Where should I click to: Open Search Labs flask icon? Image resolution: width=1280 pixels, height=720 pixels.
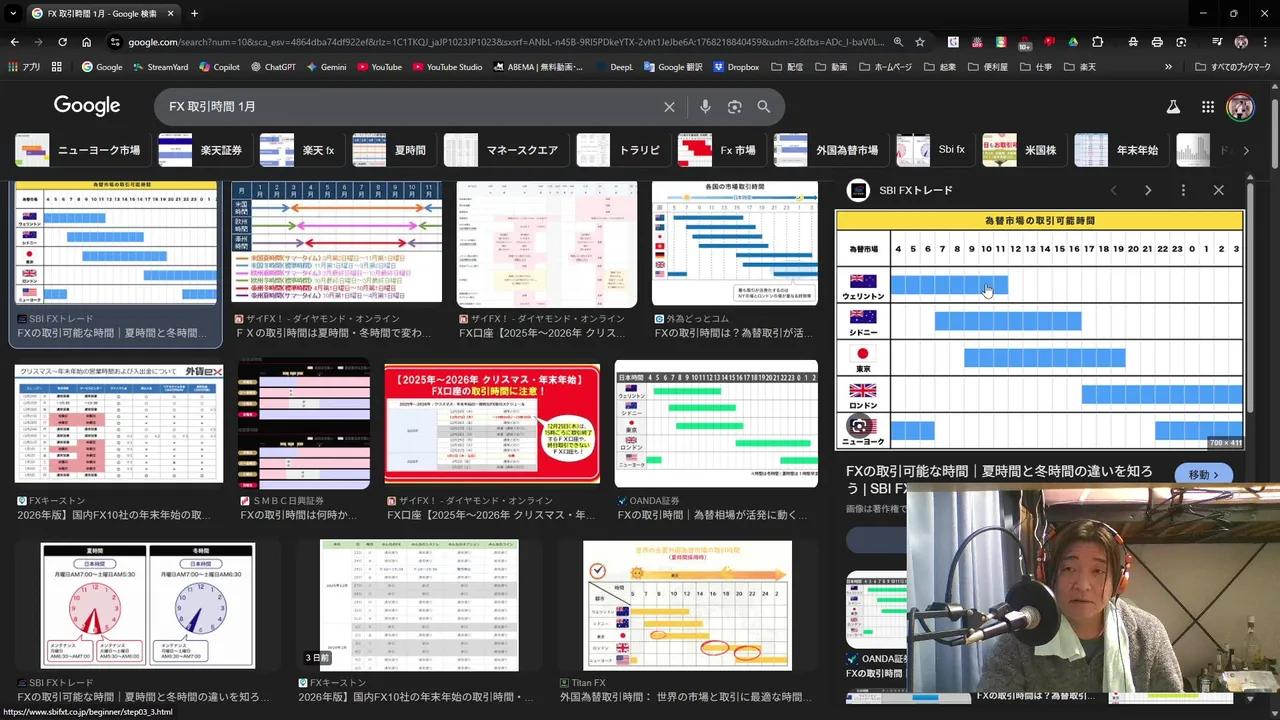[x=1174, y=107]
